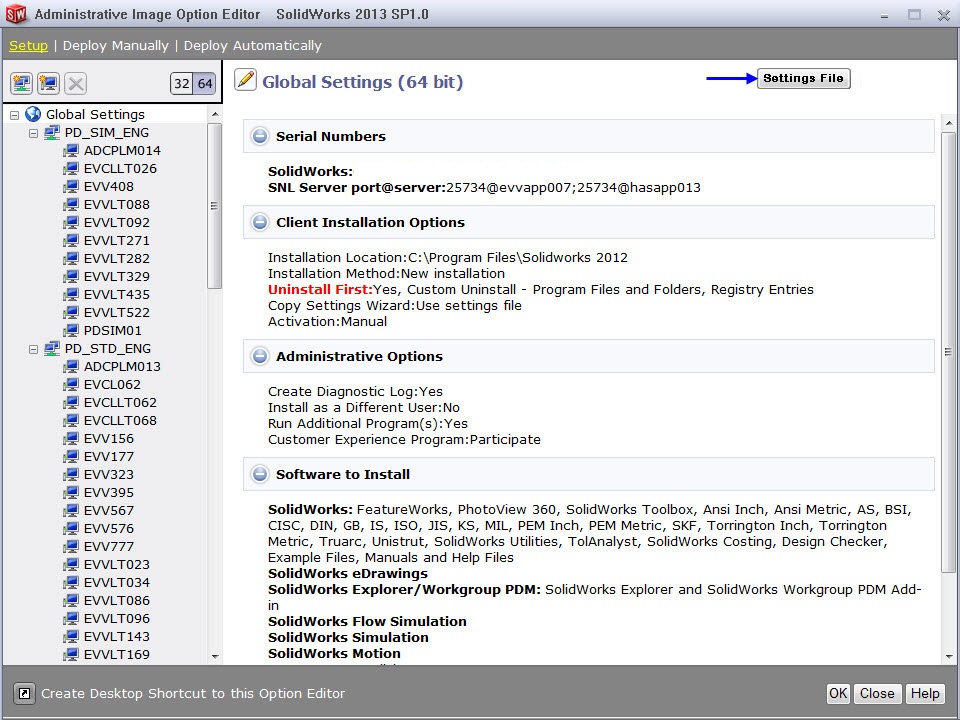
Task: Click the grayed Delete X icon
Action: [76, 83]
